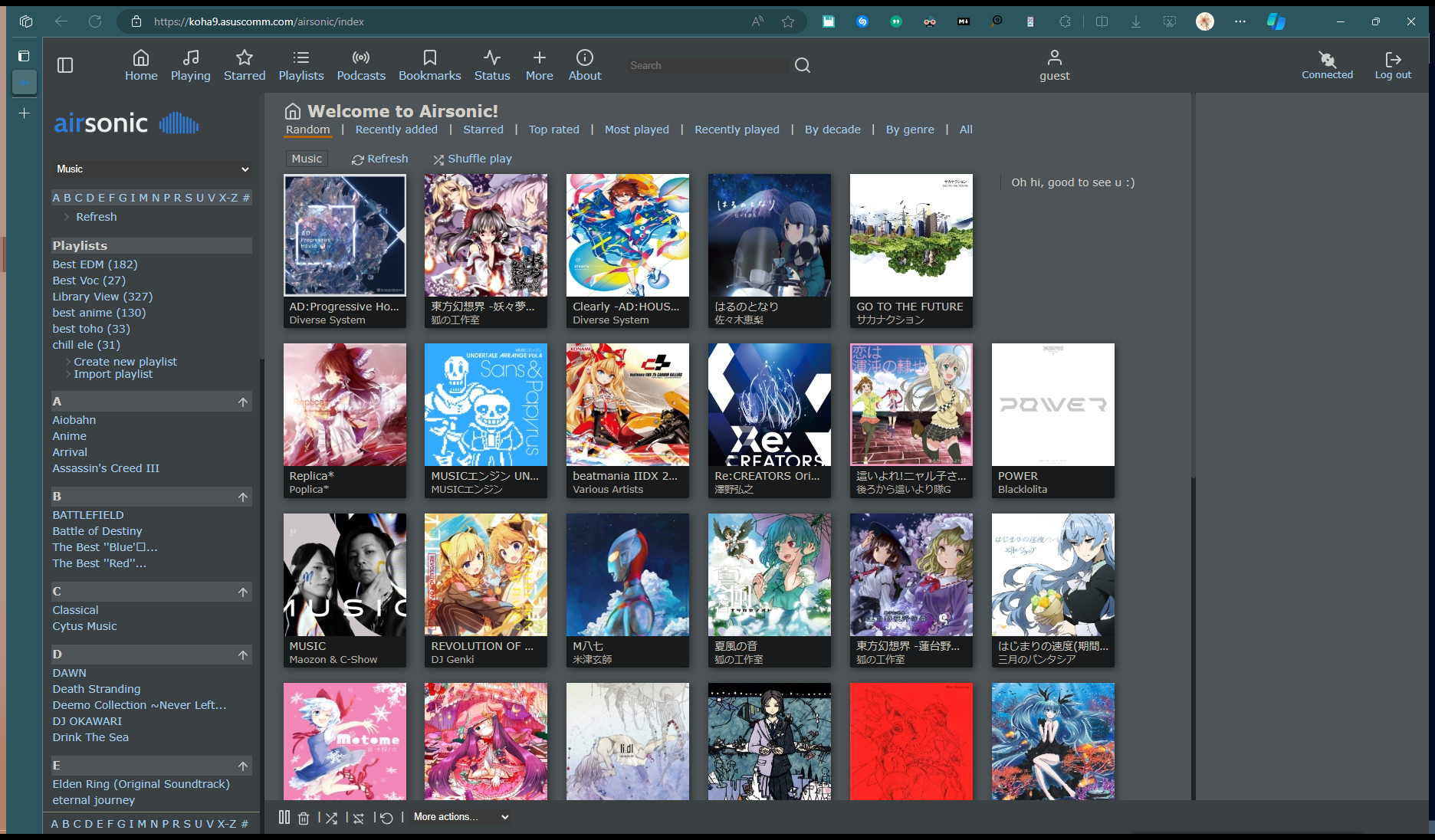Add this page to browser favorites
The width and height of the screenshot is (1435, 840).
(x=788, y=21)
